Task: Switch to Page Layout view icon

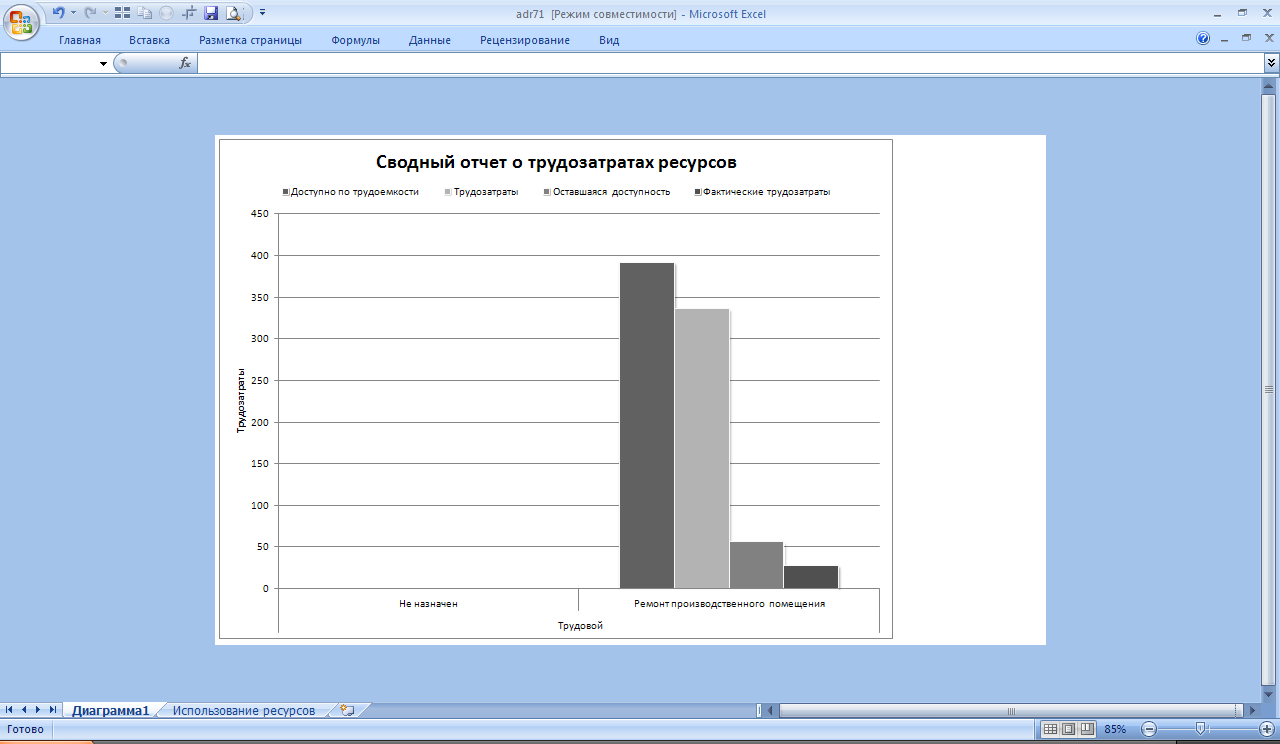Action: [1069, 729]
